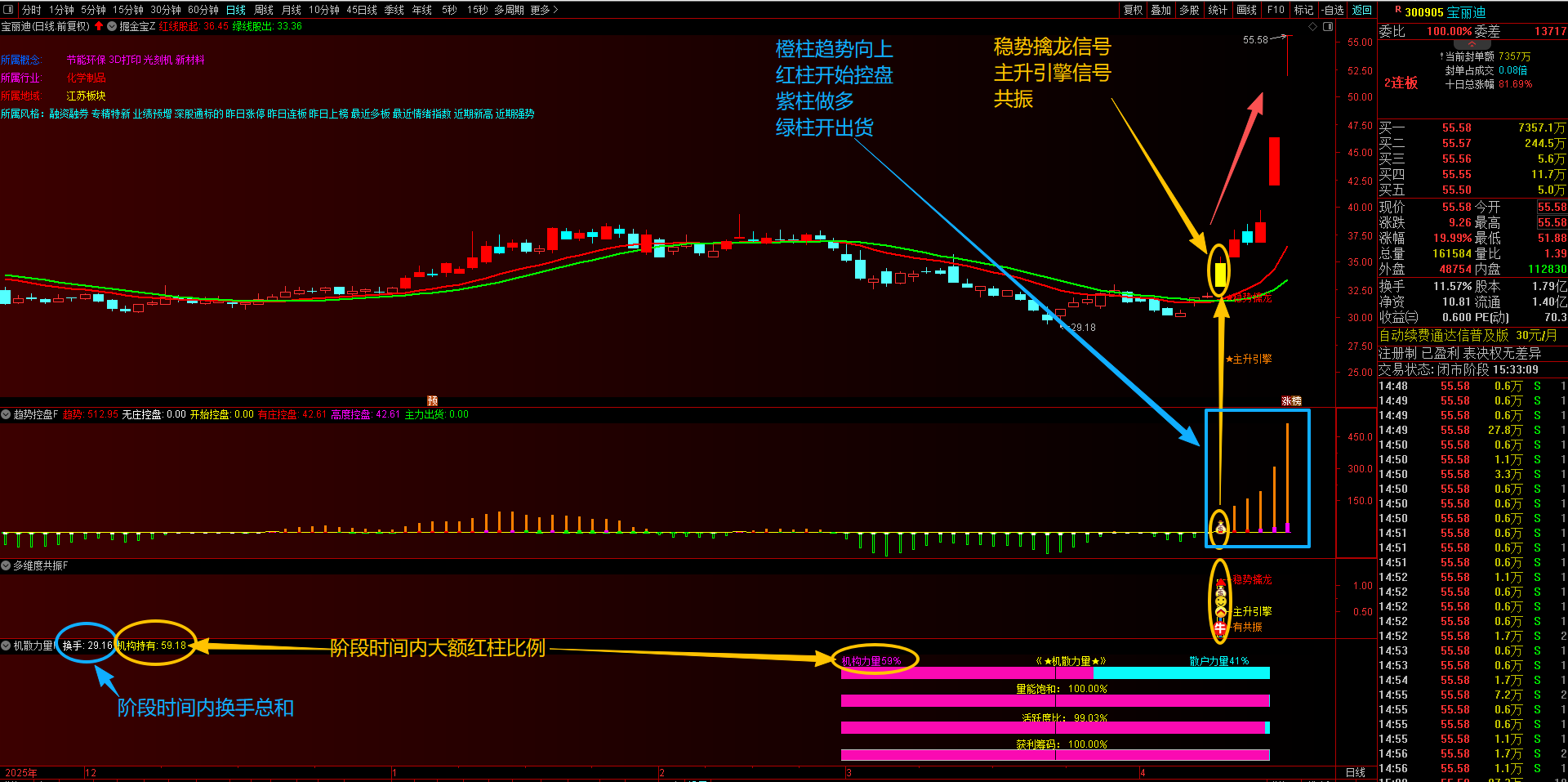Open the 掘金宝Z indicator dropdown

click(112, 26)
